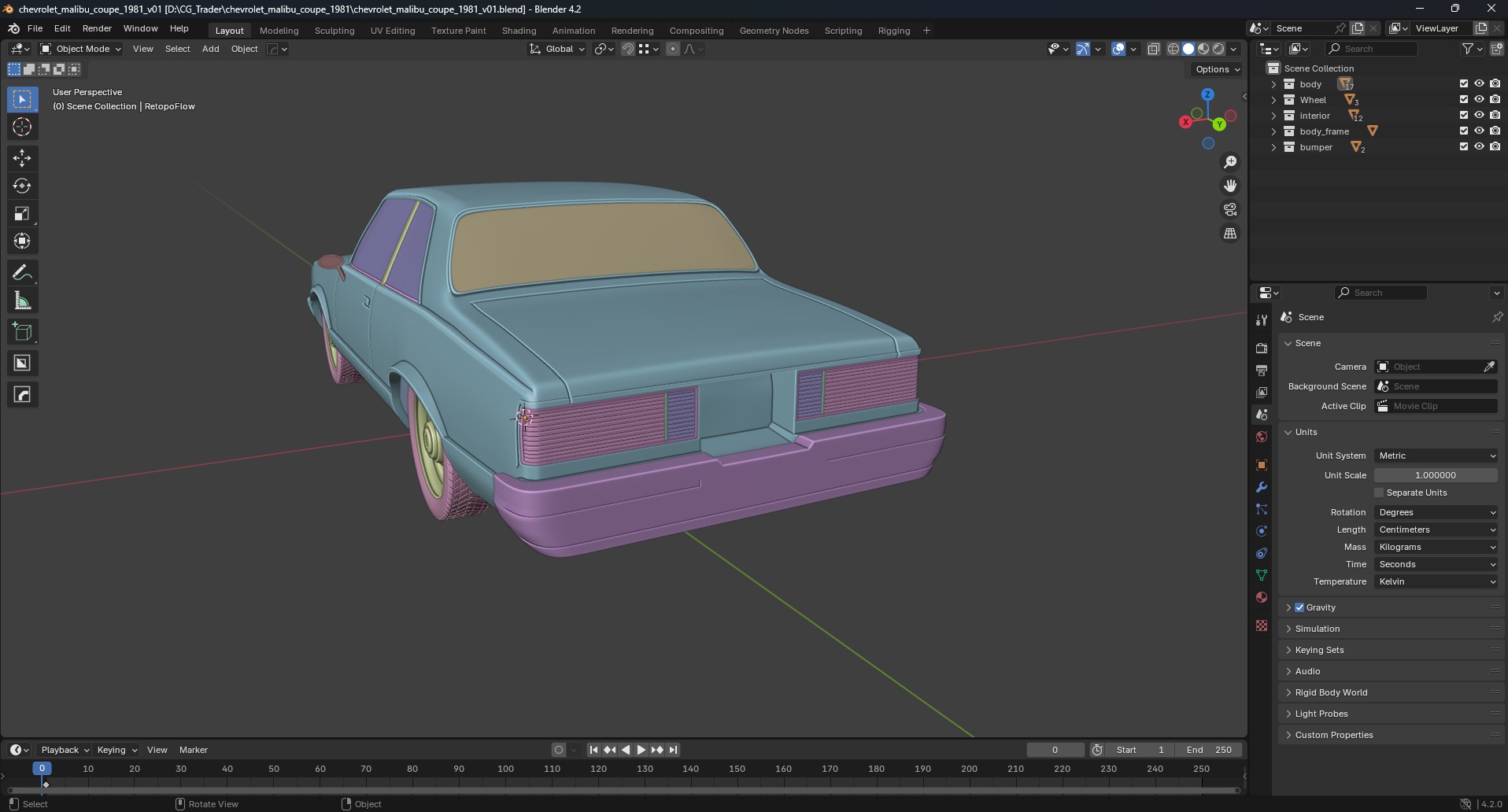Switch to the Geometry Nodes workspace tab

pyautogui.click(x=774, y=31)
